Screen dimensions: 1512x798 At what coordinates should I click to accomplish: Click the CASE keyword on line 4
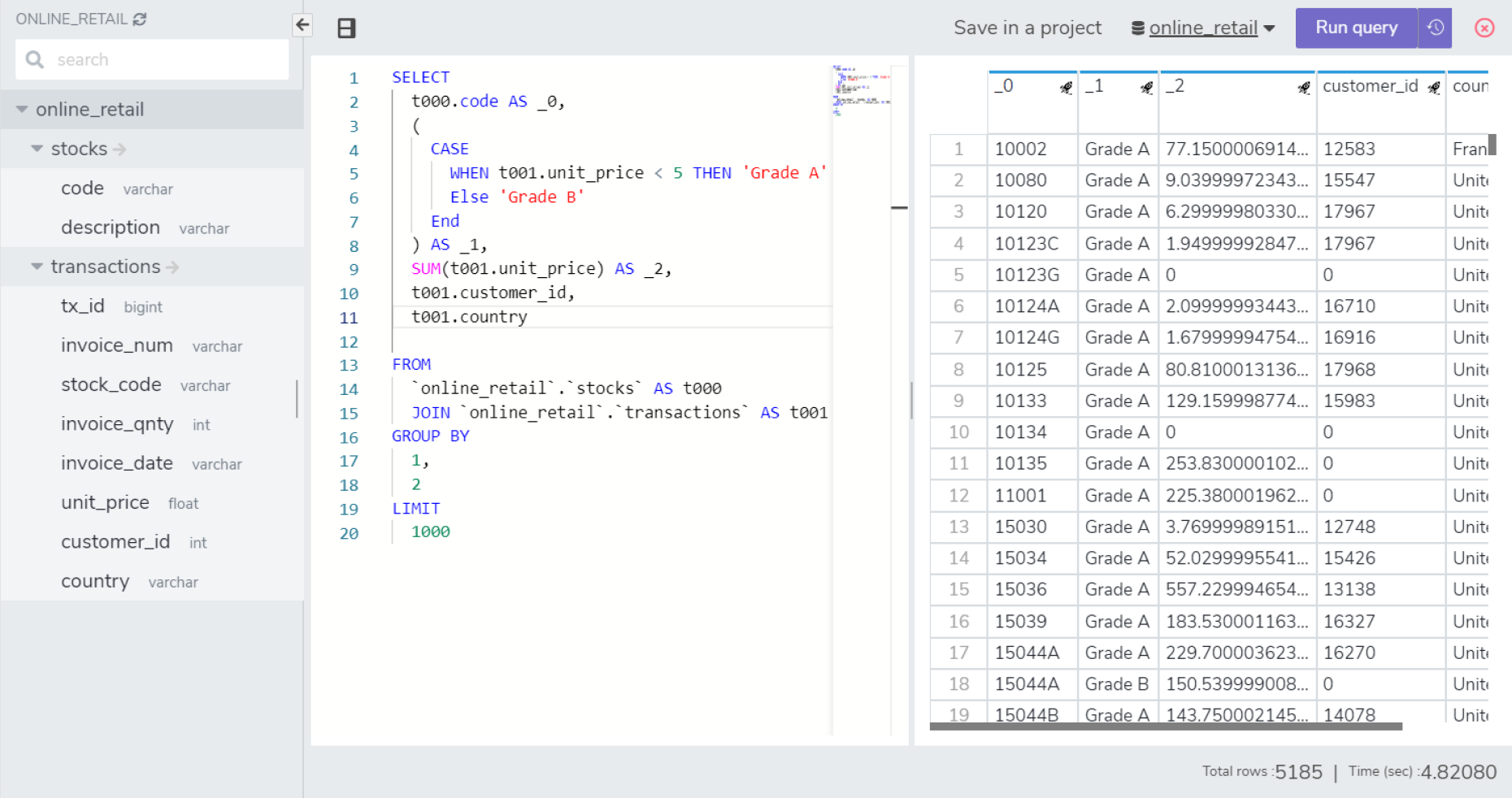pyautogui.click(x=450, y=149)
